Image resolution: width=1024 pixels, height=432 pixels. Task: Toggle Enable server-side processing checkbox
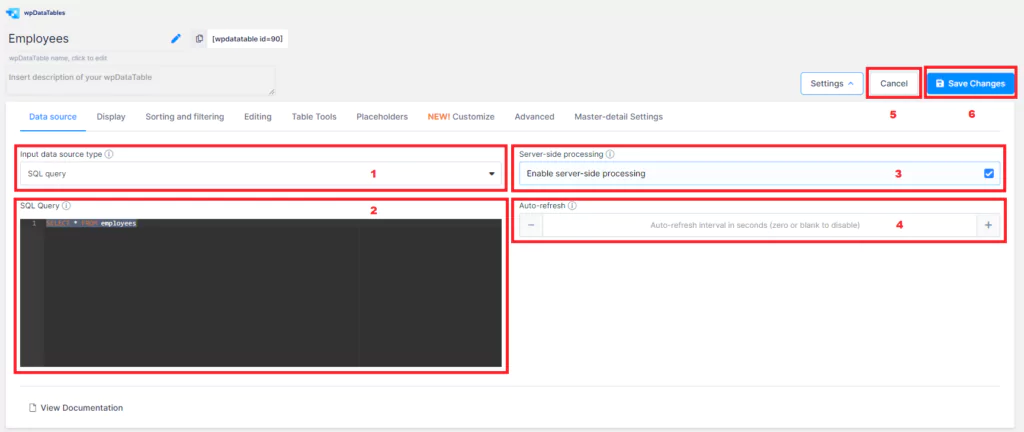989,174
